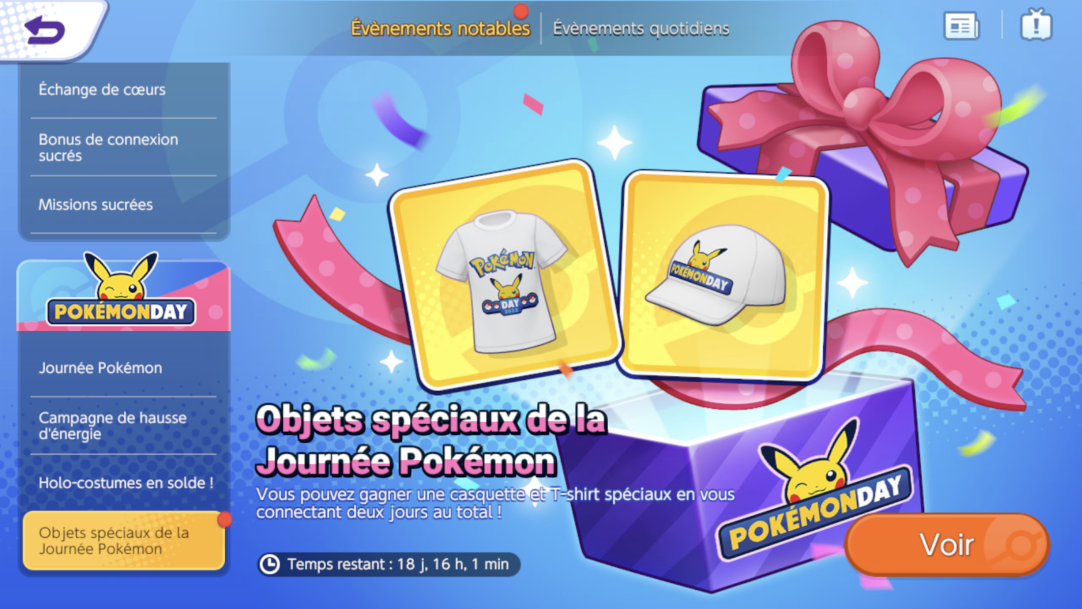Select Objets spéciaux de la Journée Pokémon
1082x609 pixels.
point(124,541)
